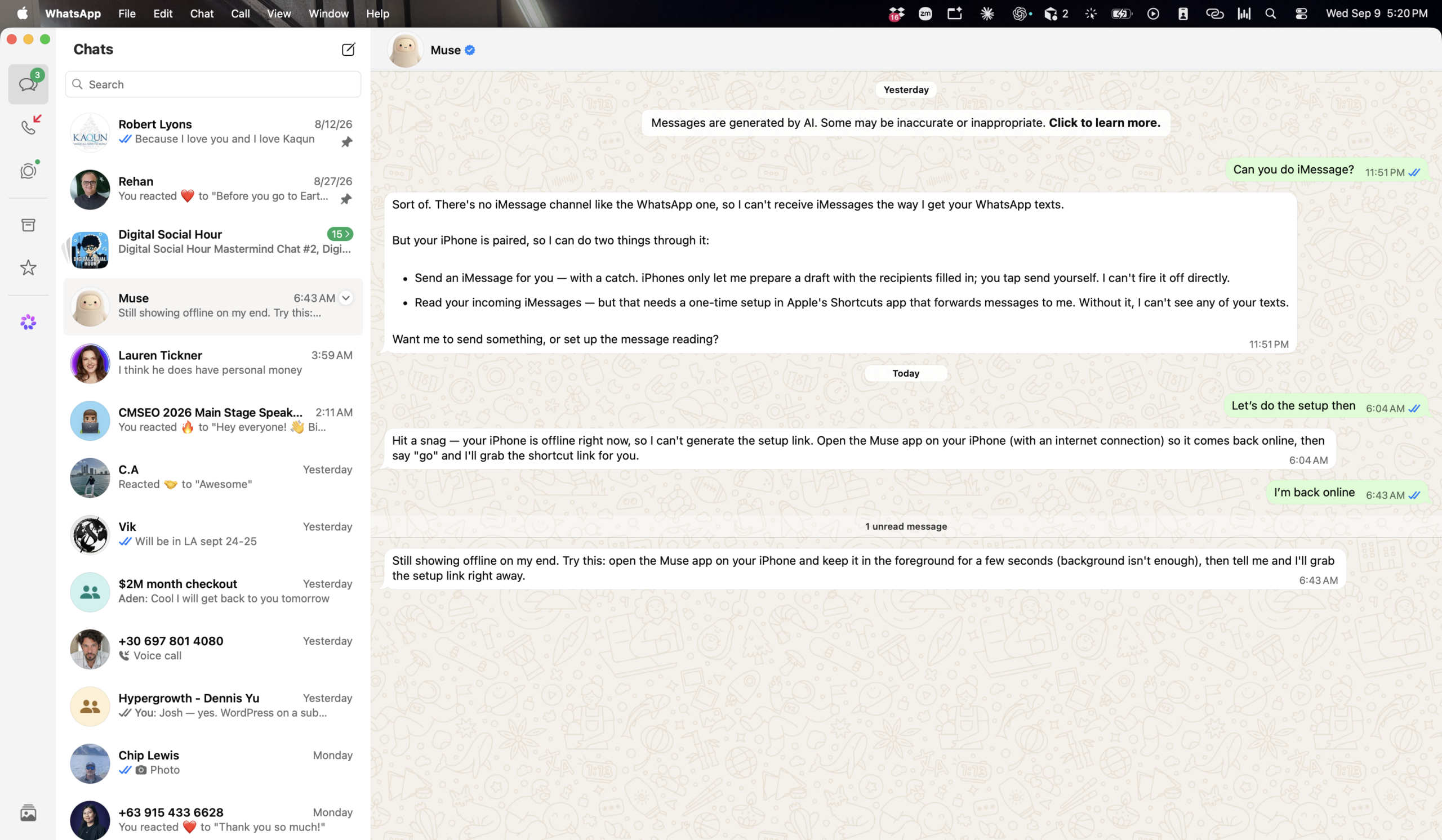Open the Chip Lewis chat

tap(213, 763)
